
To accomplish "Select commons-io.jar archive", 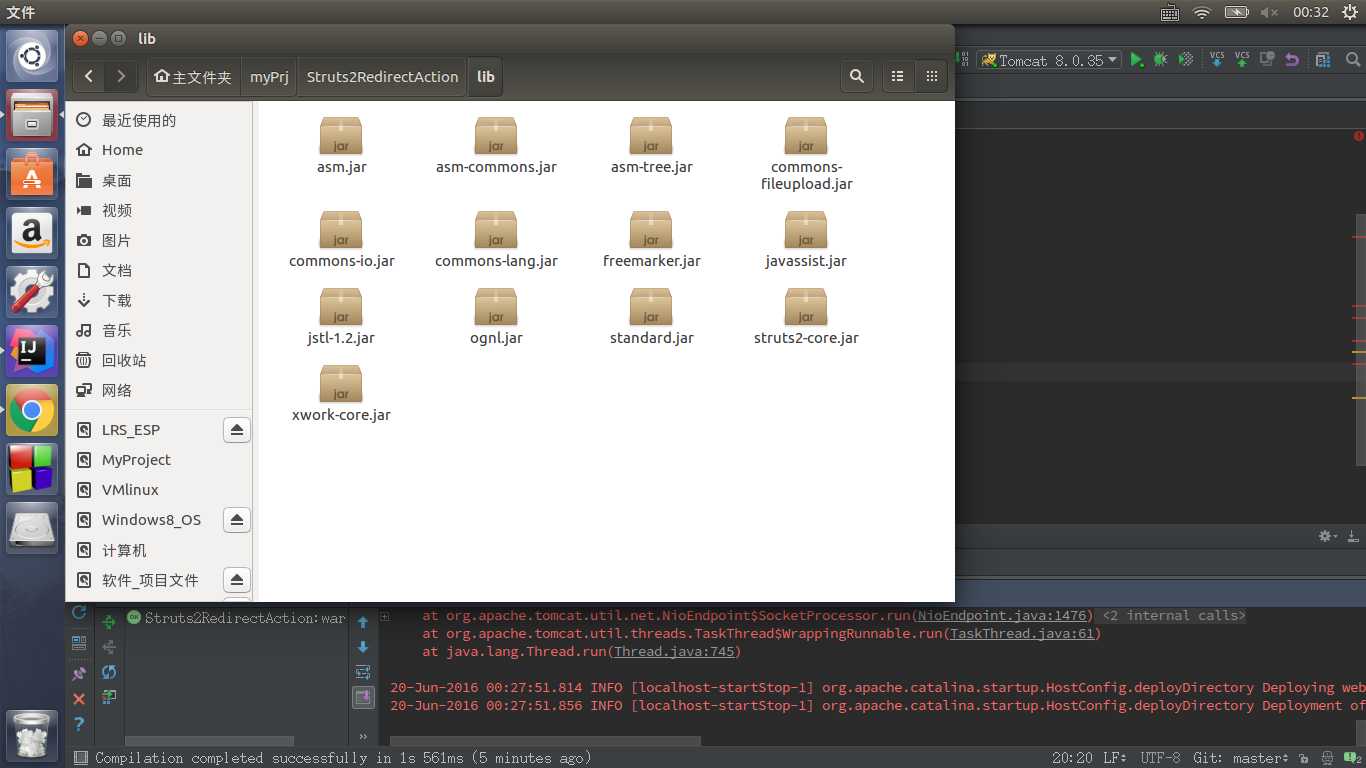I will coord(341,240).
